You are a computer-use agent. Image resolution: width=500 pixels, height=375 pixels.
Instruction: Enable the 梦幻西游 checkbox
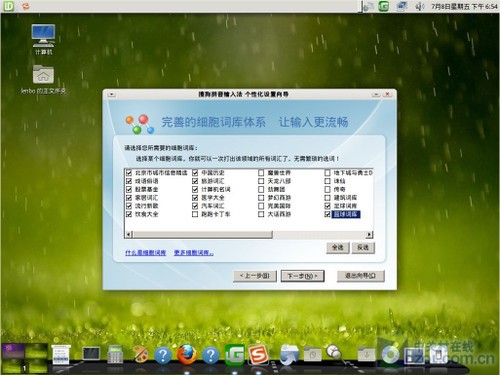(261, 198)
